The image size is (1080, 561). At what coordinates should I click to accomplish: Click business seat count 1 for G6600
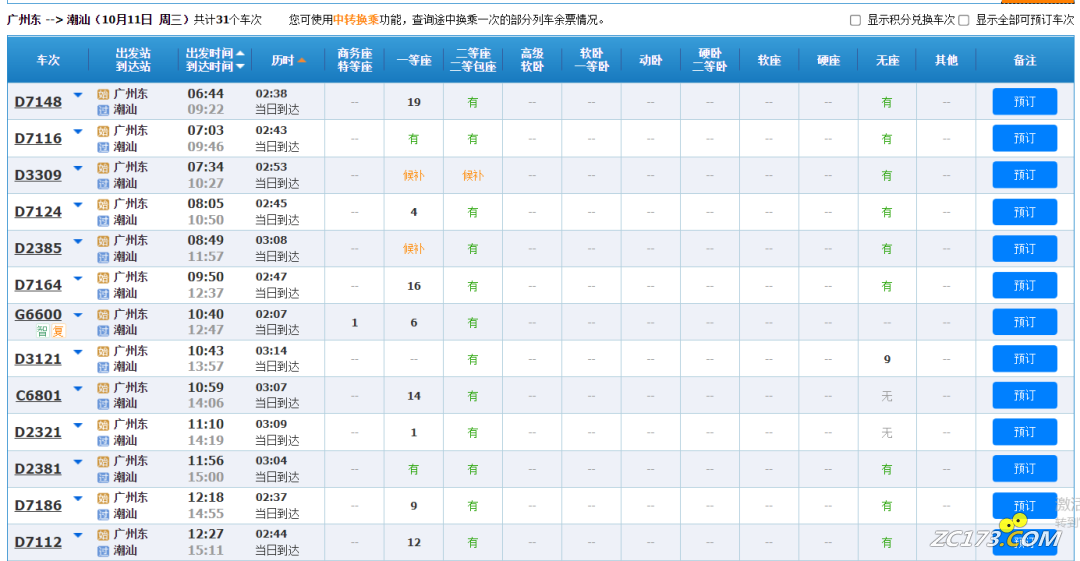[x=355, y=323]
